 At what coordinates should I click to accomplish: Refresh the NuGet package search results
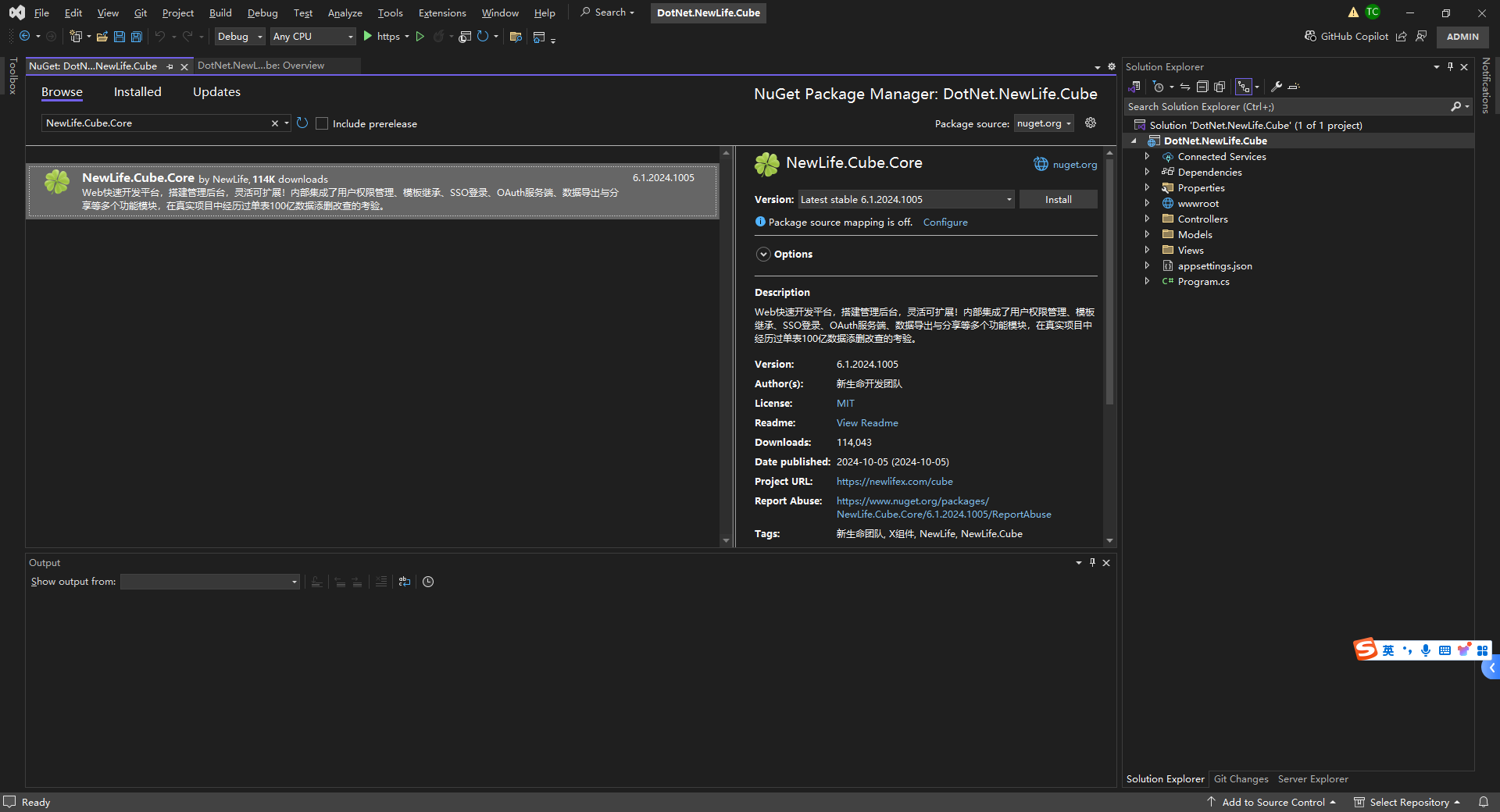302,123
